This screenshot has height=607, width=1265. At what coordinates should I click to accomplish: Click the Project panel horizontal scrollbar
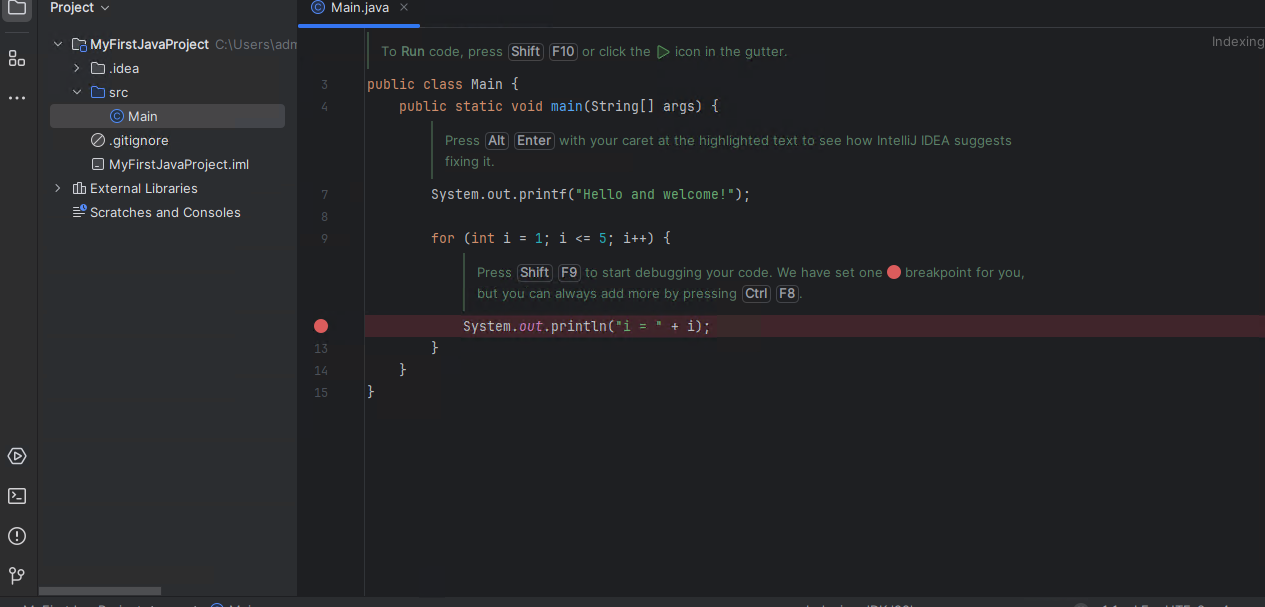click(x=100, y=591)
